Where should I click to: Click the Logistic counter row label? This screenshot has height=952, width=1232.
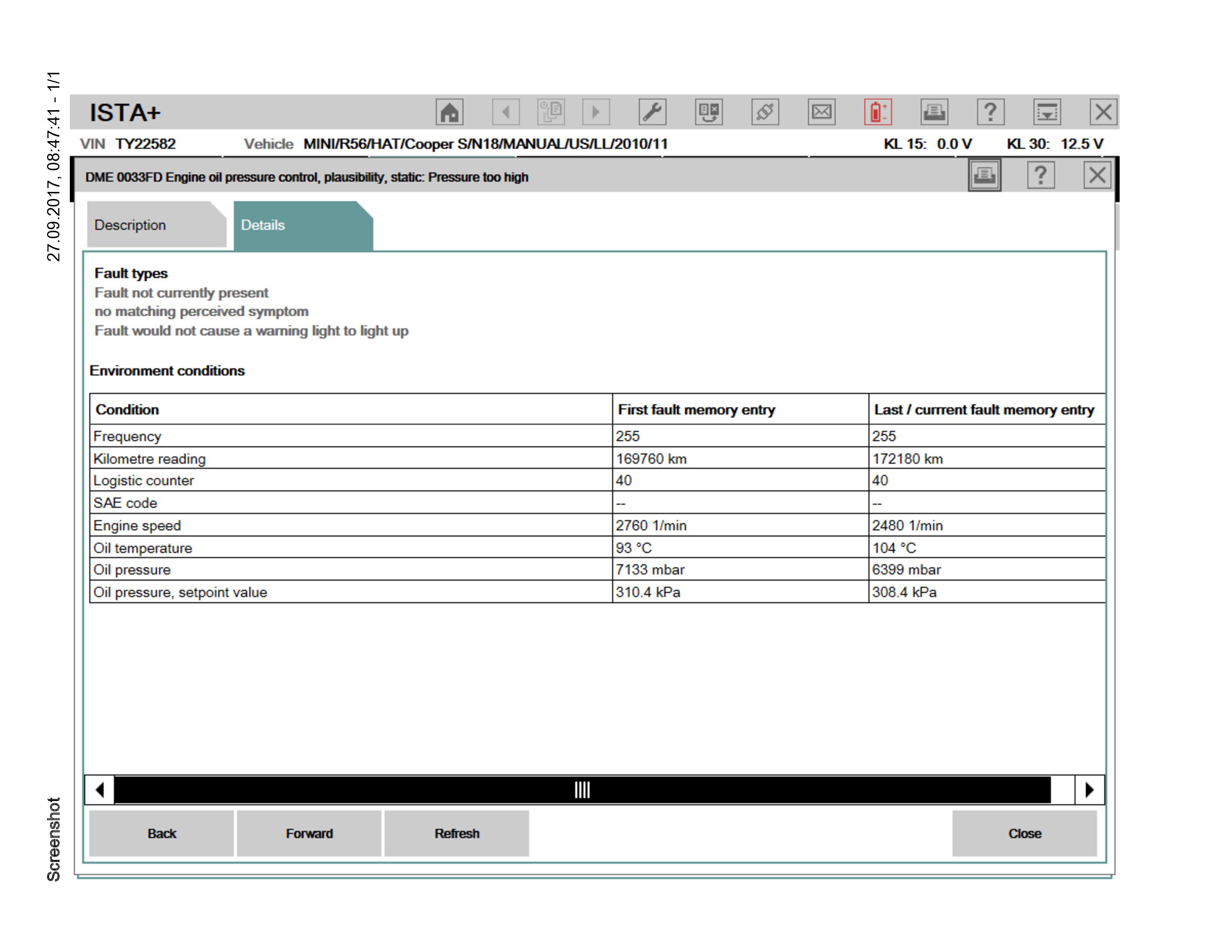point(143,480)
